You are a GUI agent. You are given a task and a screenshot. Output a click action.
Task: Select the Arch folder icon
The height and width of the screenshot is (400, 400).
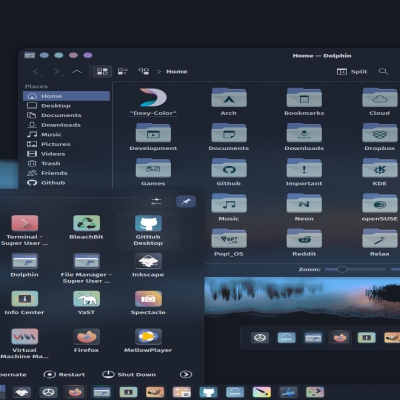click(x=229, y=97)
